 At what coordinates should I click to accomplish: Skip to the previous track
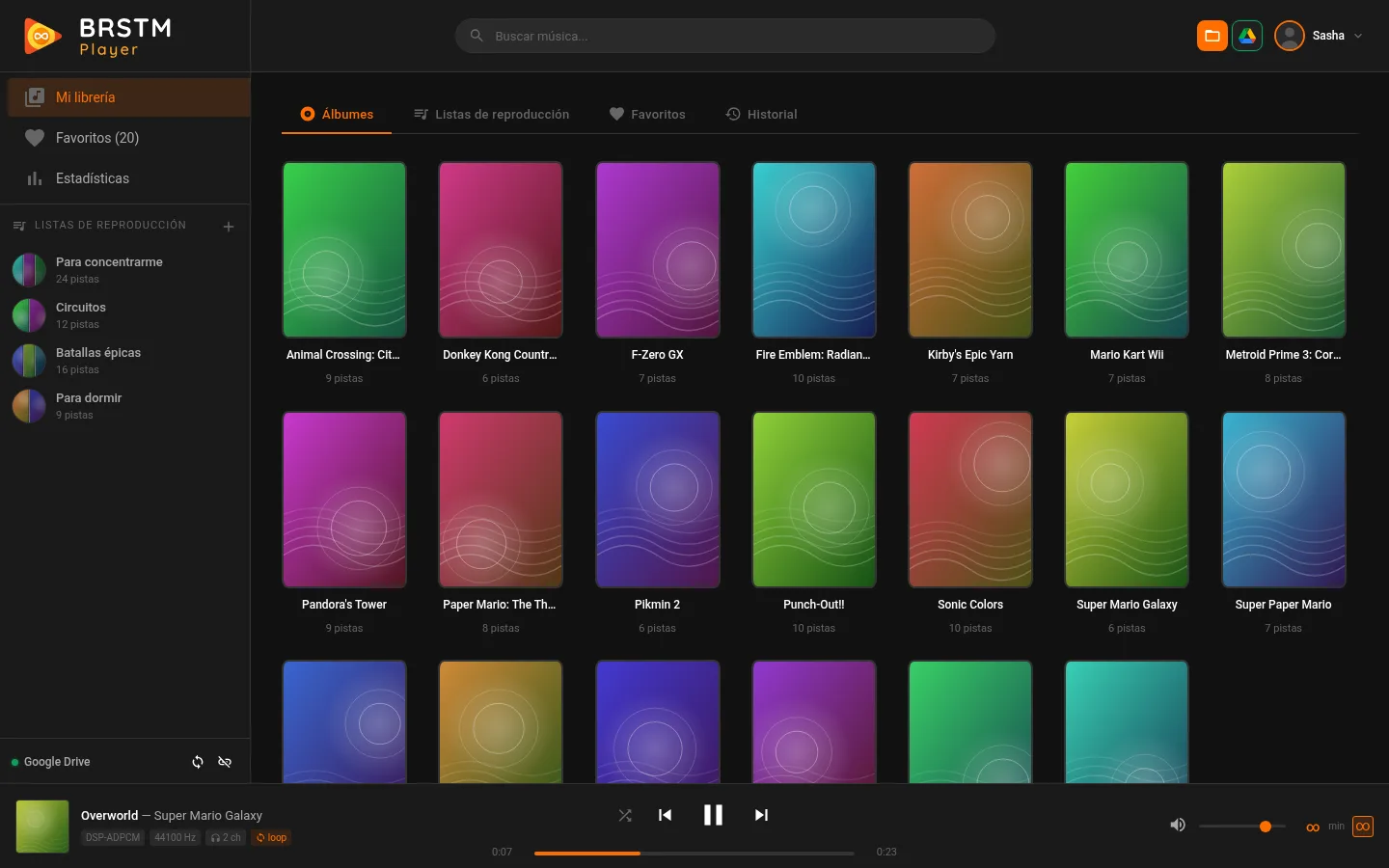tap(665, 815)
